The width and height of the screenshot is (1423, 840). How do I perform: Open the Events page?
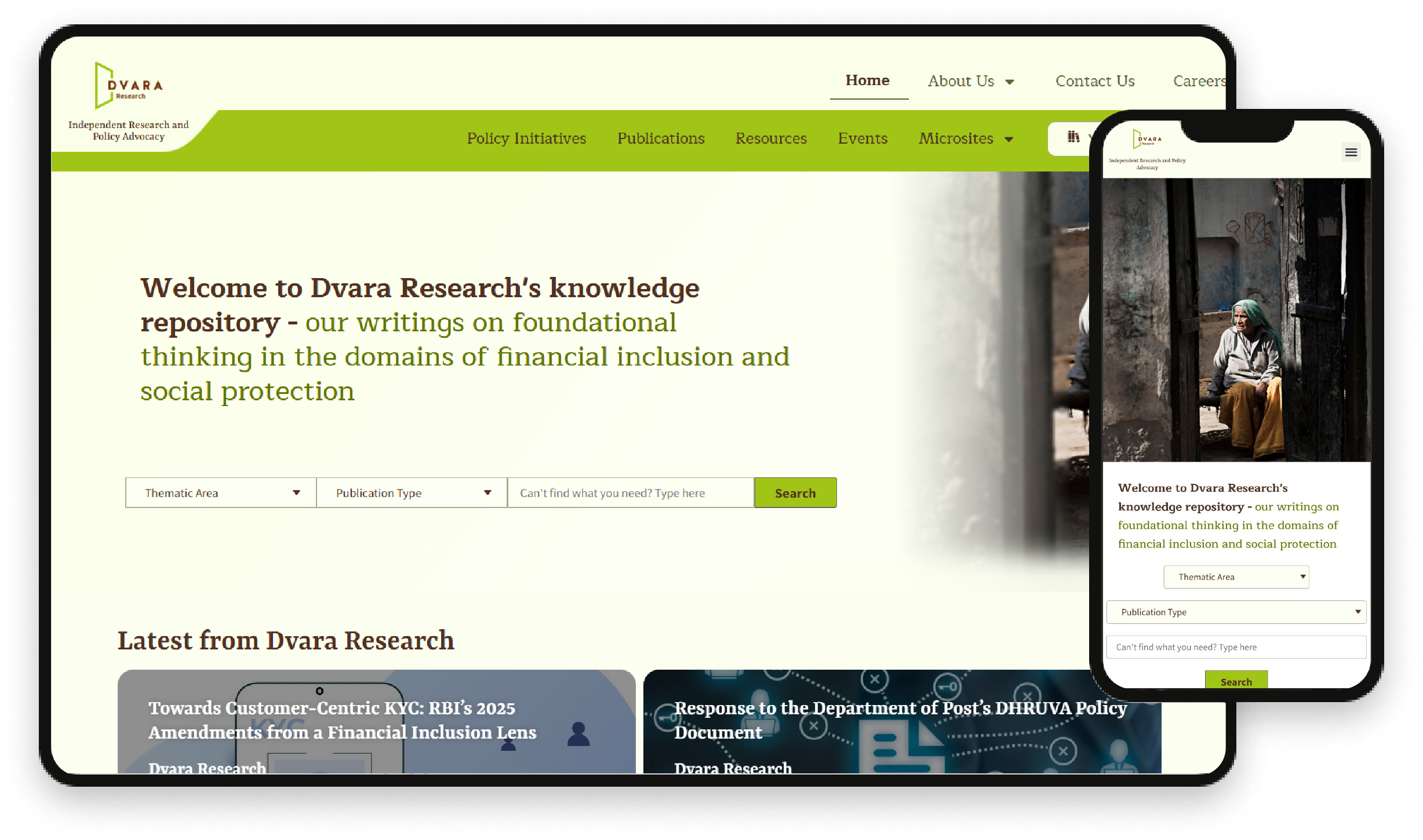point(862,138)
